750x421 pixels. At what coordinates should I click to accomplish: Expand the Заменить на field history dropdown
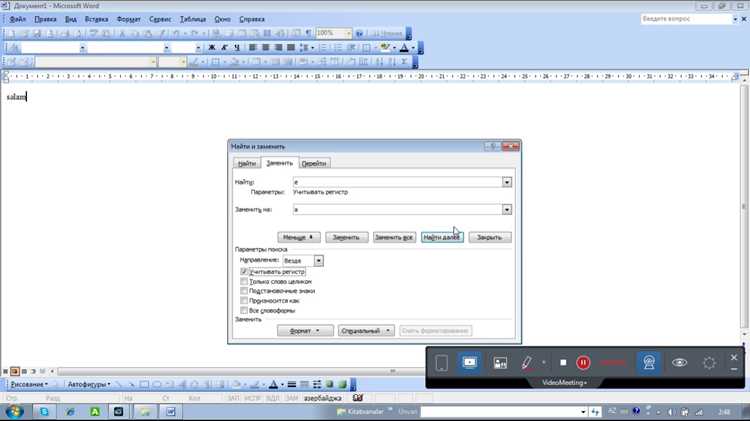[507, 210]
